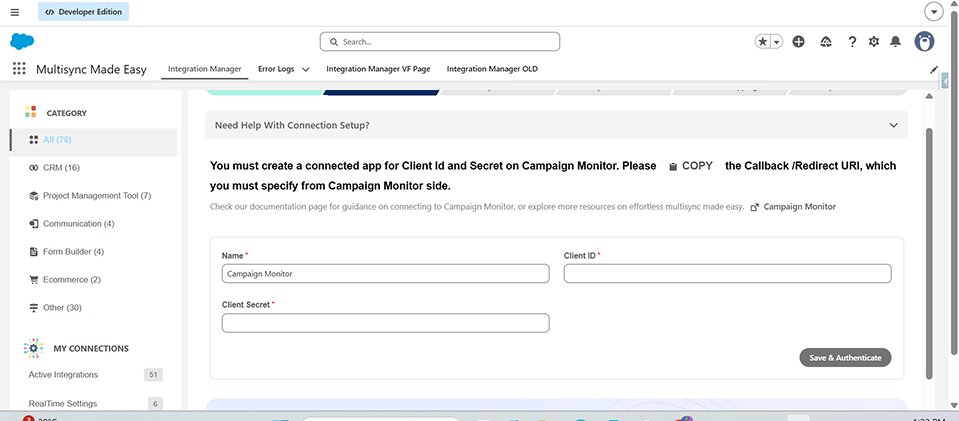The width and height of the screenshot is (959, 421).
Task: Open the Help question mark icon
Action: point(852,42)
